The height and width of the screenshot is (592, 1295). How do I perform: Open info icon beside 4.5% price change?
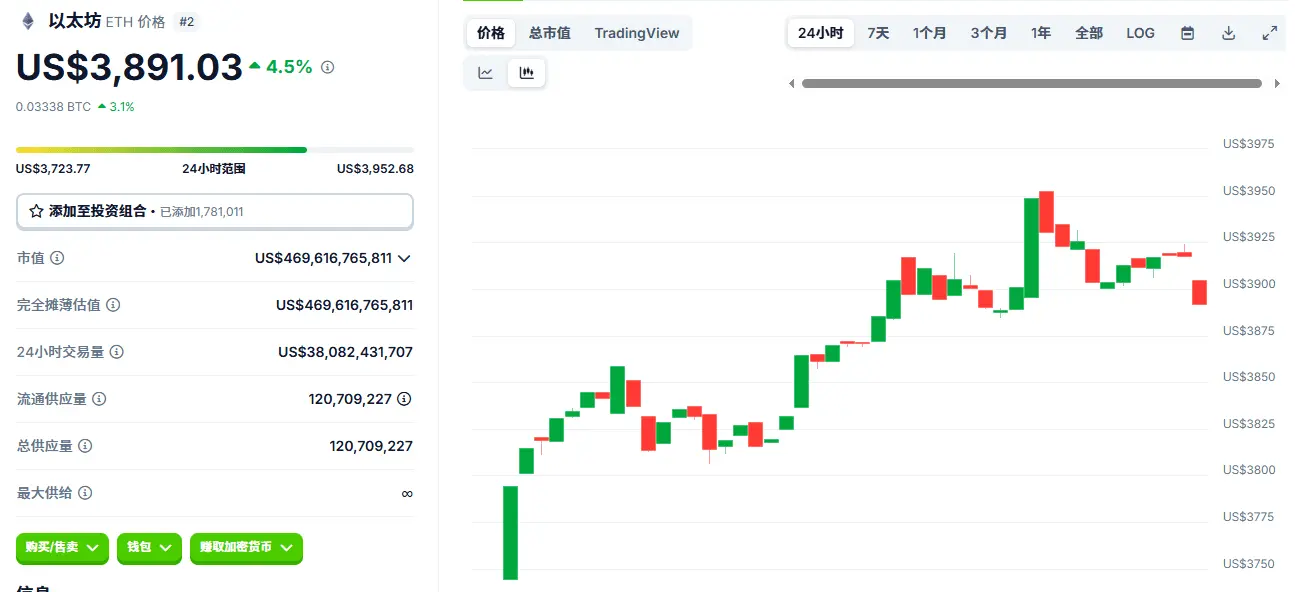pos(328,68)
